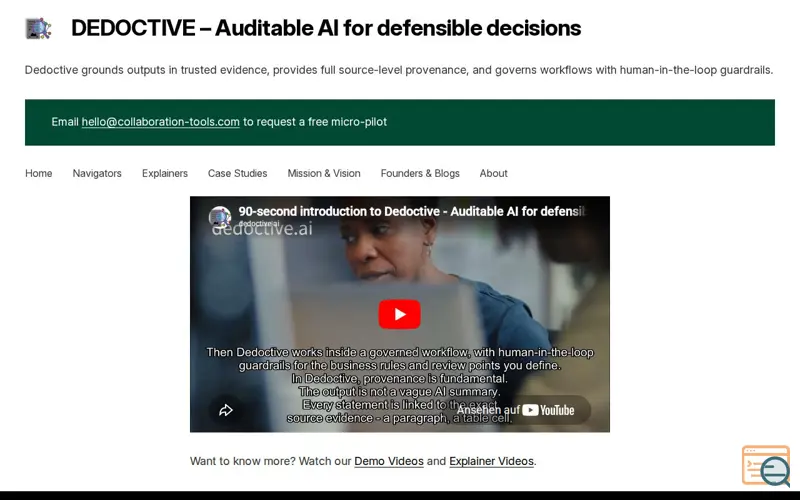Follow the Demo Videos link
The image size is (800, 500).
click(389, 461)
